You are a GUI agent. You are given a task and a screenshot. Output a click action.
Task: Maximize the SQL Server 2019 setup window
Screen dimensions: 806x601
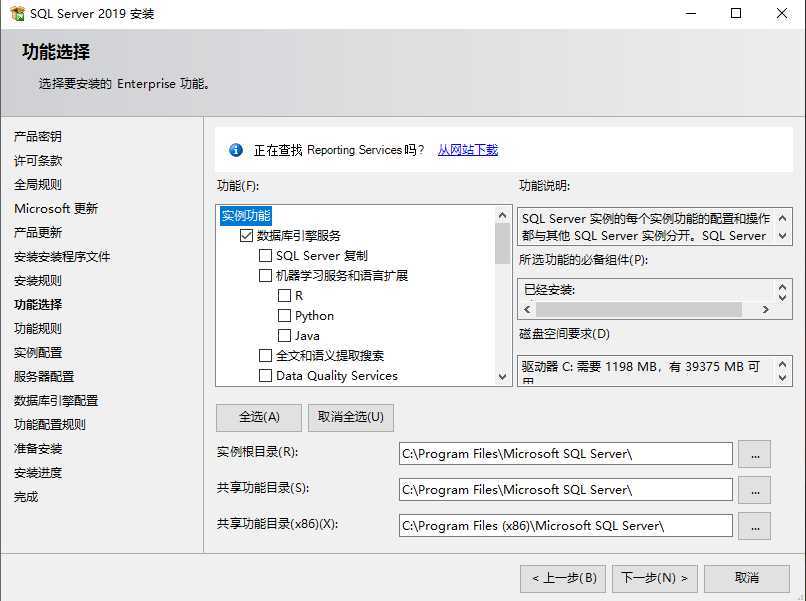[736, 13]
